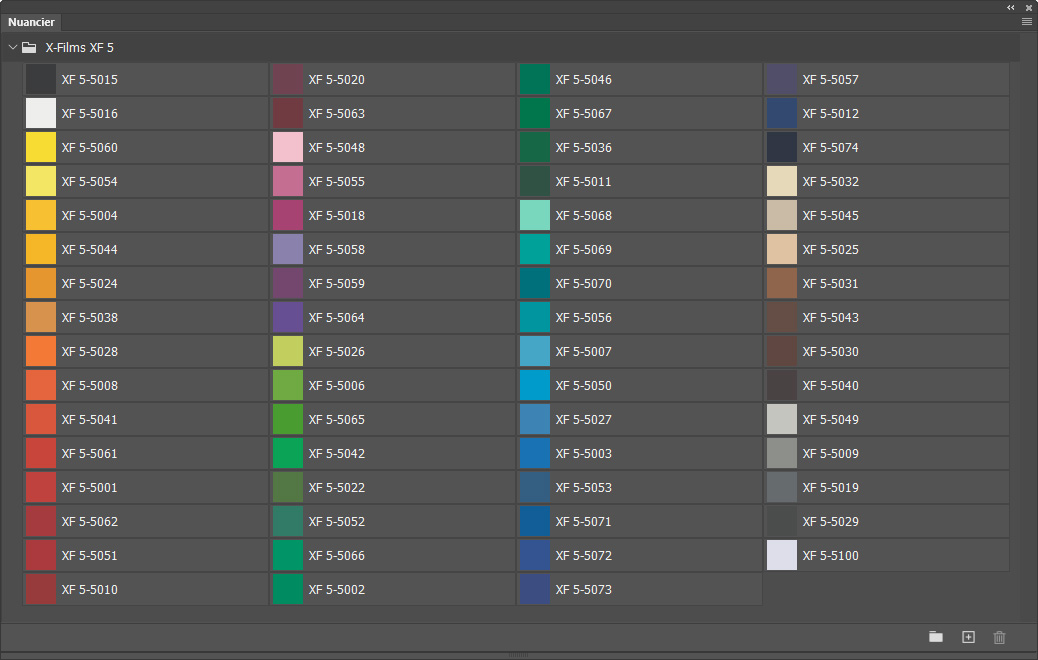This screenshot has width=1038, height=660.
Task: Create a new swatch with plus icon
Action: (968, 637)
